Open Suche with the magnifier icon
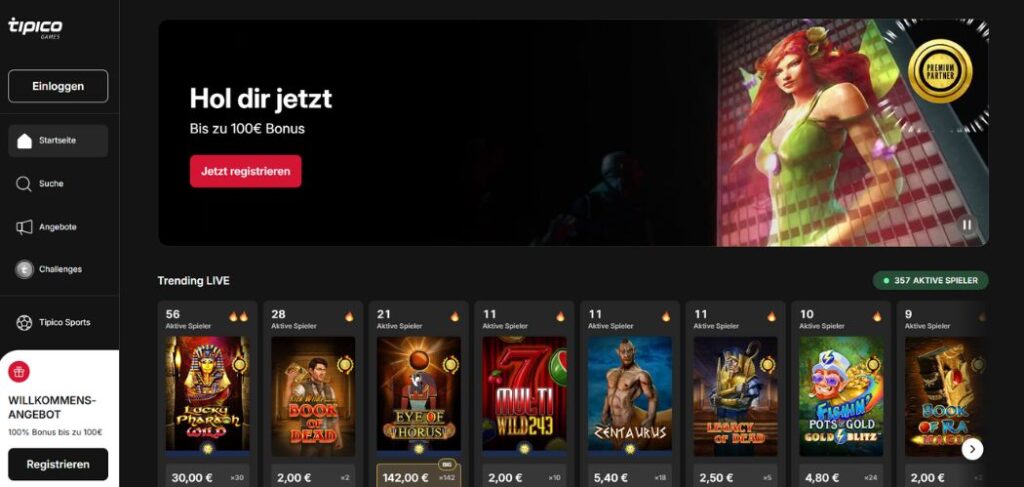The height and width of the screenshot is (487, 1024). (x=24, y=184)
